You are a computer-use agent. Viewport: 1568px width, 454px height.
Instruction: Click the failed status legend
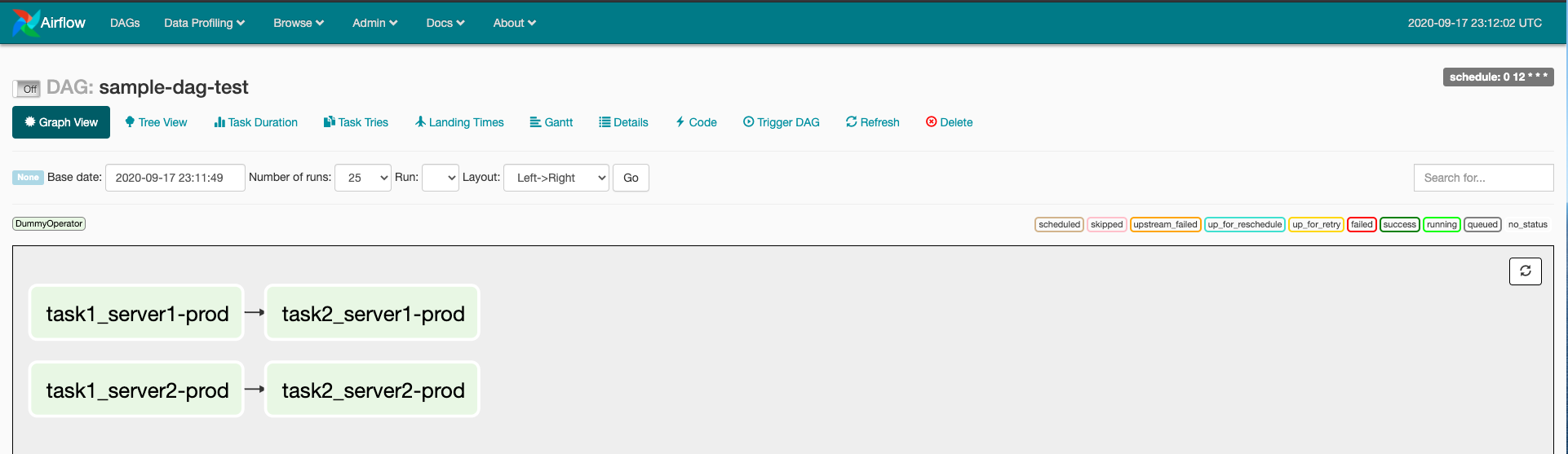(1362, 224)
